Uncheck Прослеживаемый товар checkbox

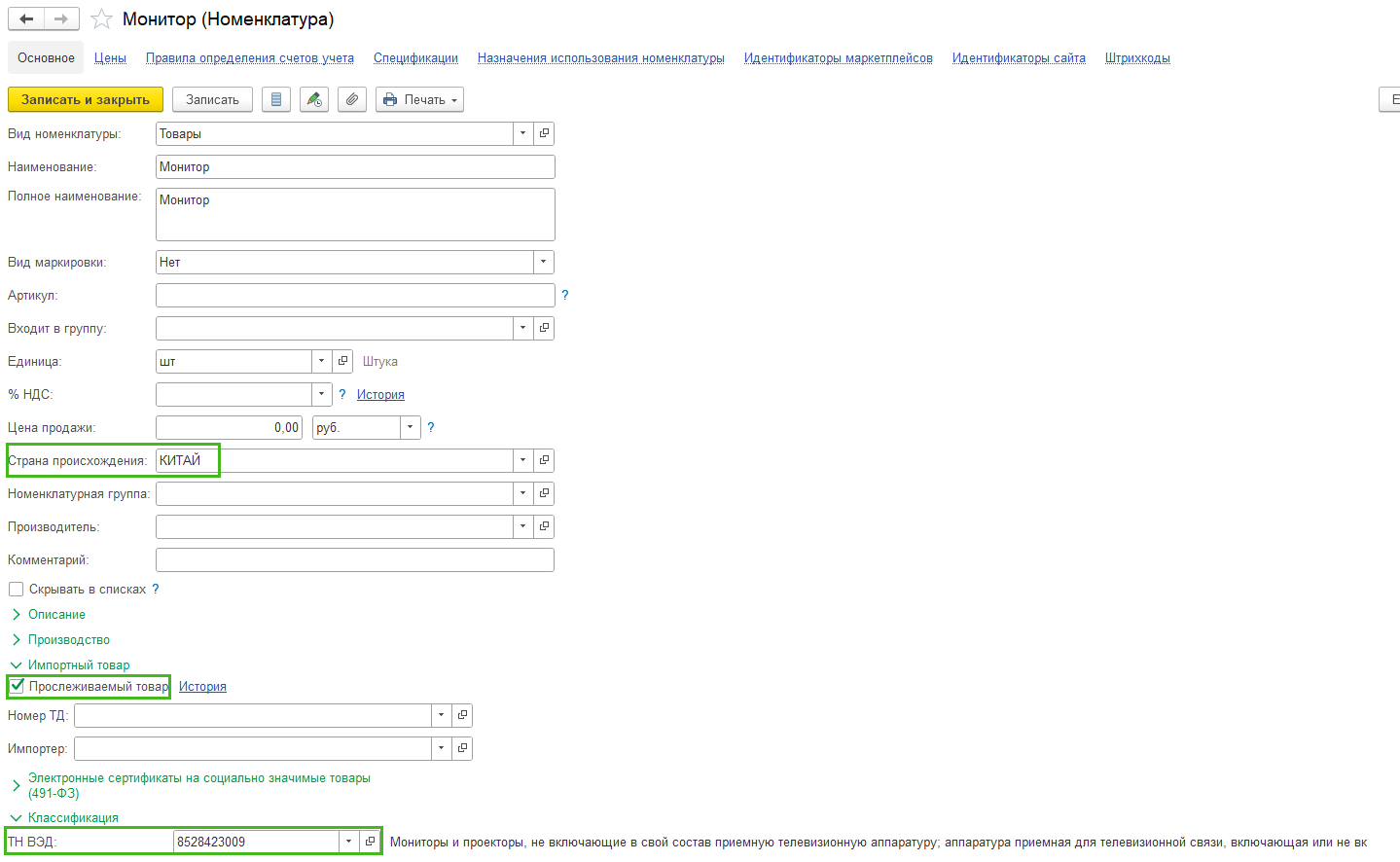[x=17, y=686]
